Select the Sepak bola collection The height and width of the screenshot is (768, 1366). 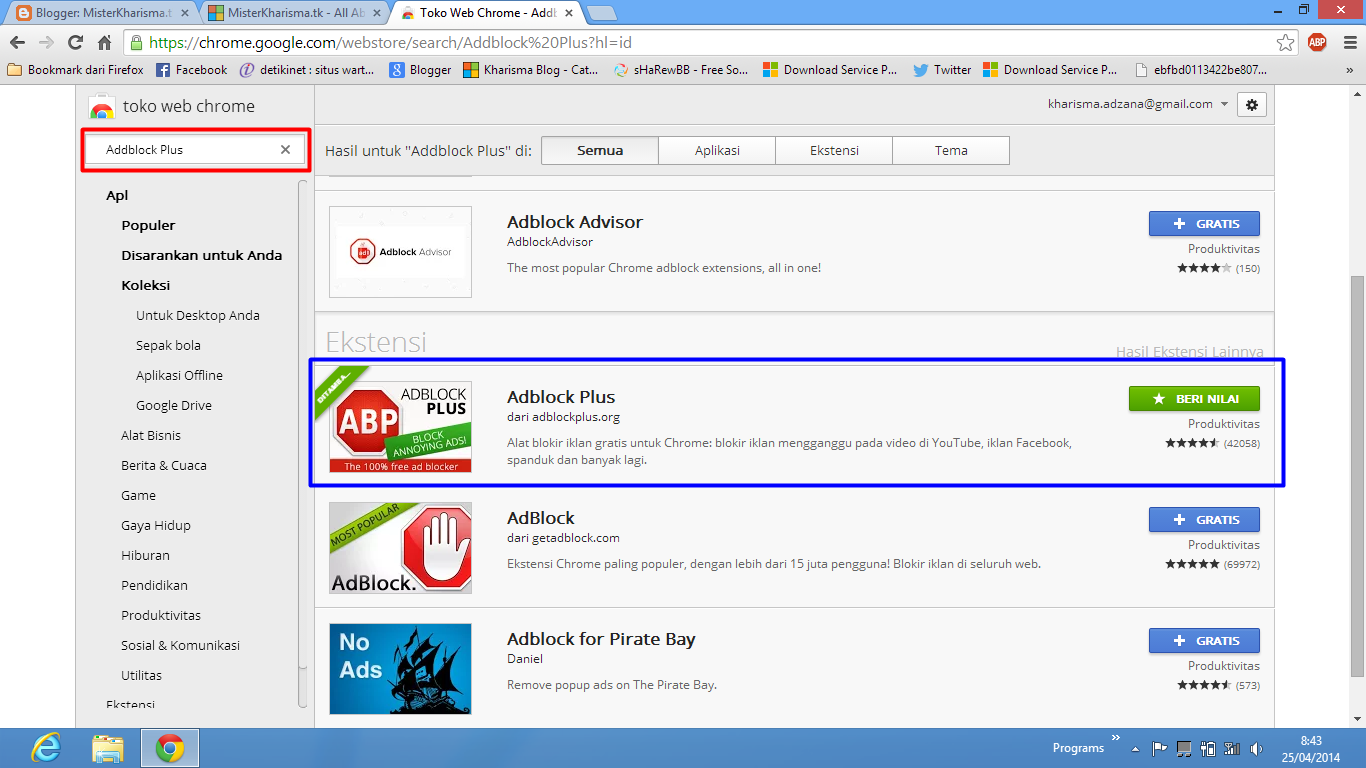point(168,345)
